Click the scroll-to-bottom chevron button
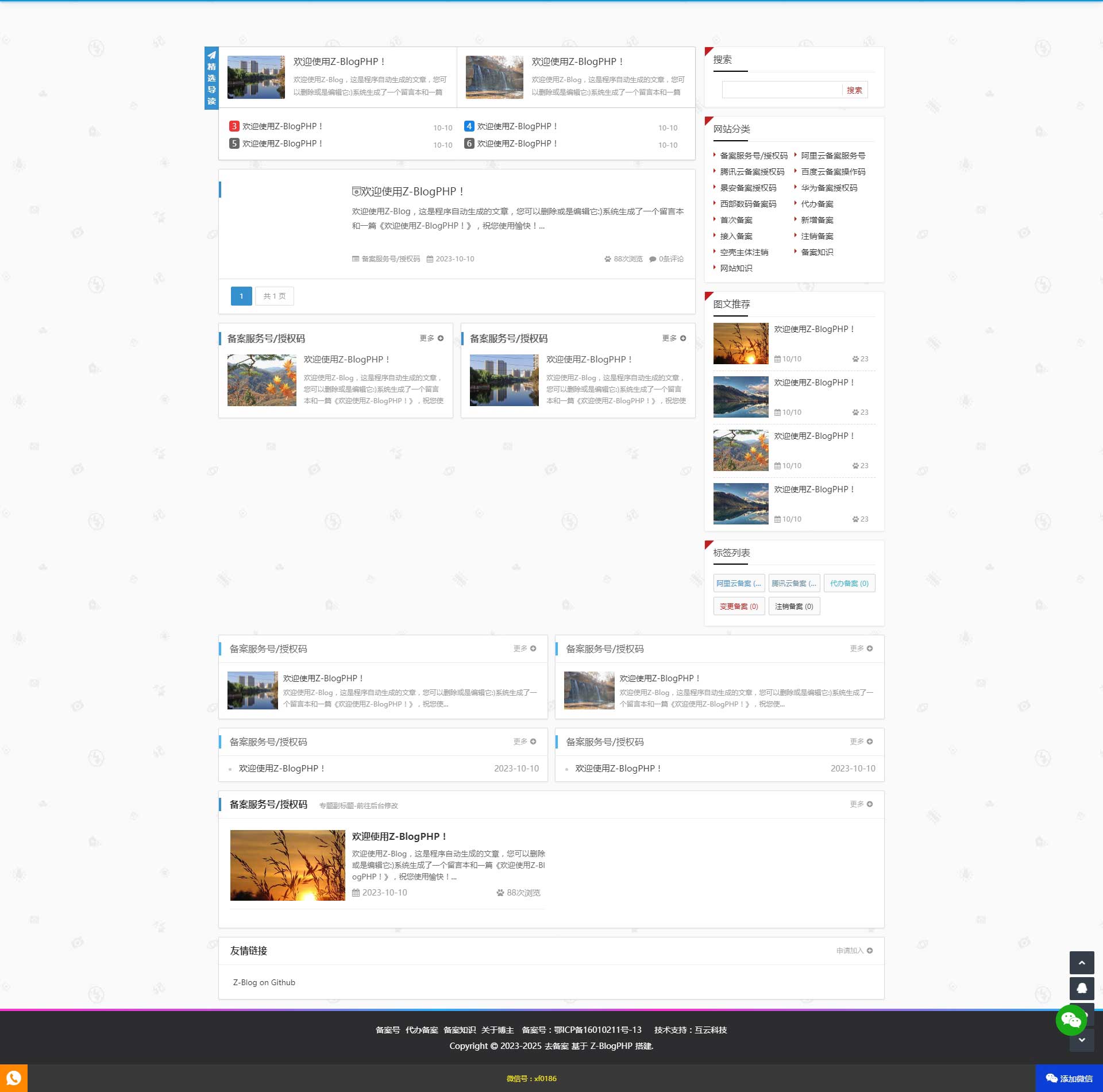The image size is (1103, 1092). point(1081,1040)
